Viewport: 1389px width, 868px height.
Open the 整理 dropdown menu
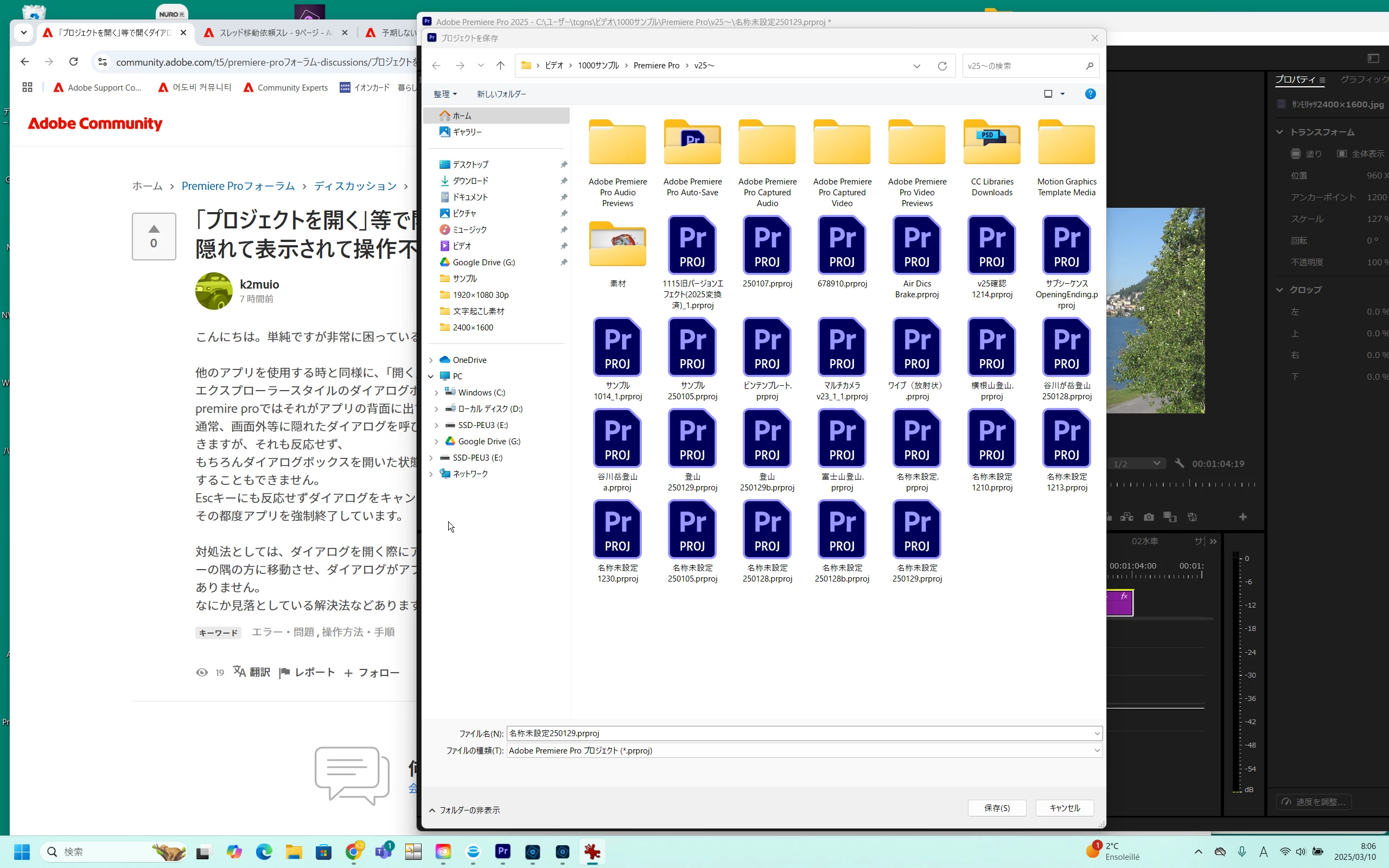tap(445, 94)
